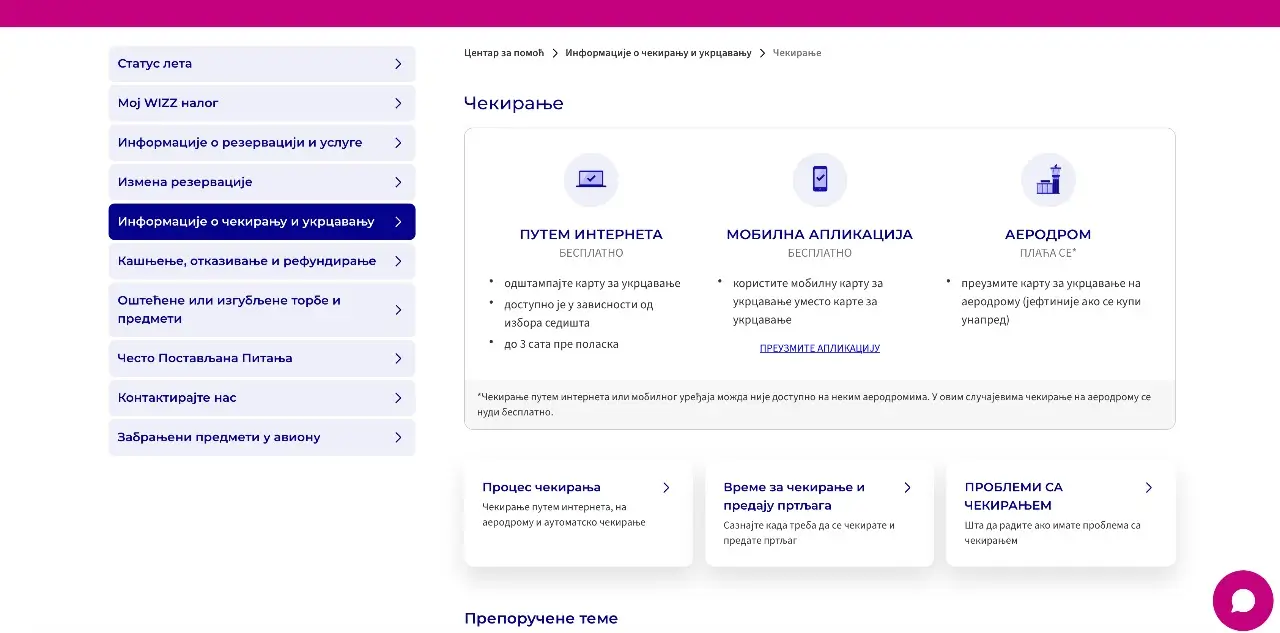This screenshot has width=1280, height=633.
Task: Open Статус лета menu item
Action: pyautogui.click(x=262, y=64)
